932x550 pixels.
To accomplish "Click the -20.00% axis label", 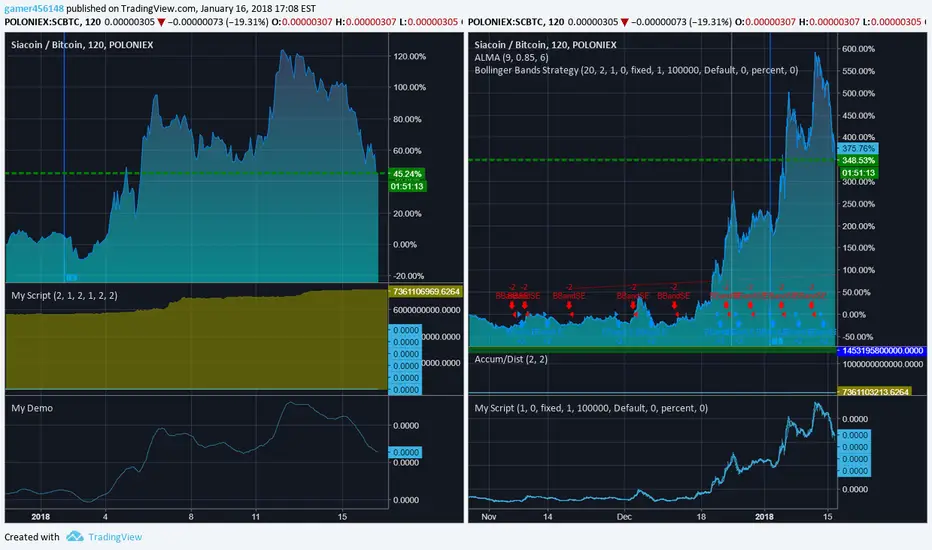I will point(408,276).
